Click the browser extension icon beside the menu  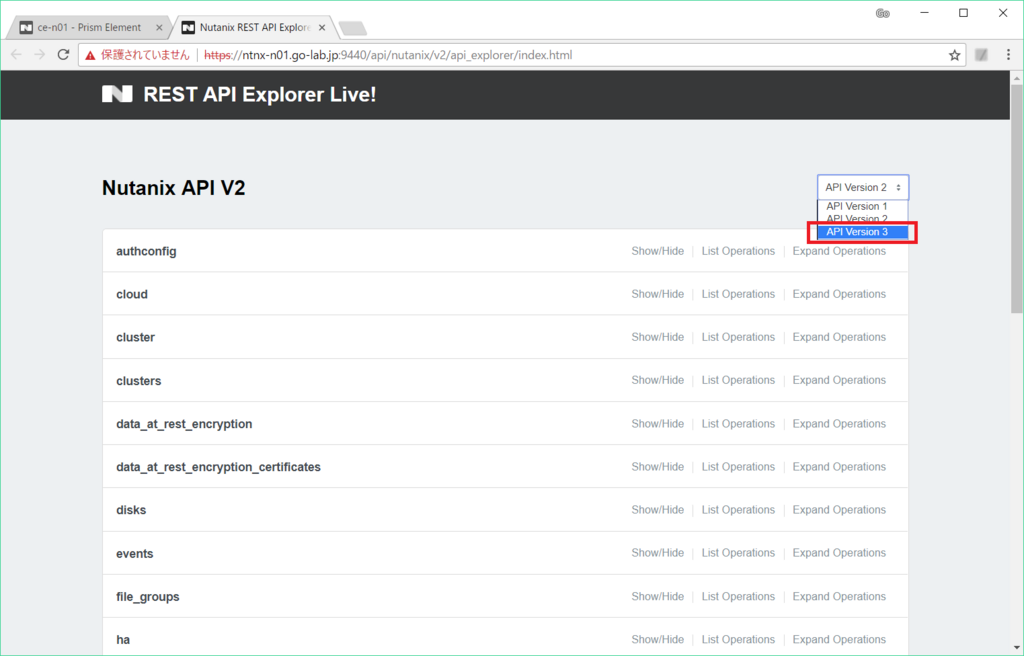click(x=981, y=54)
